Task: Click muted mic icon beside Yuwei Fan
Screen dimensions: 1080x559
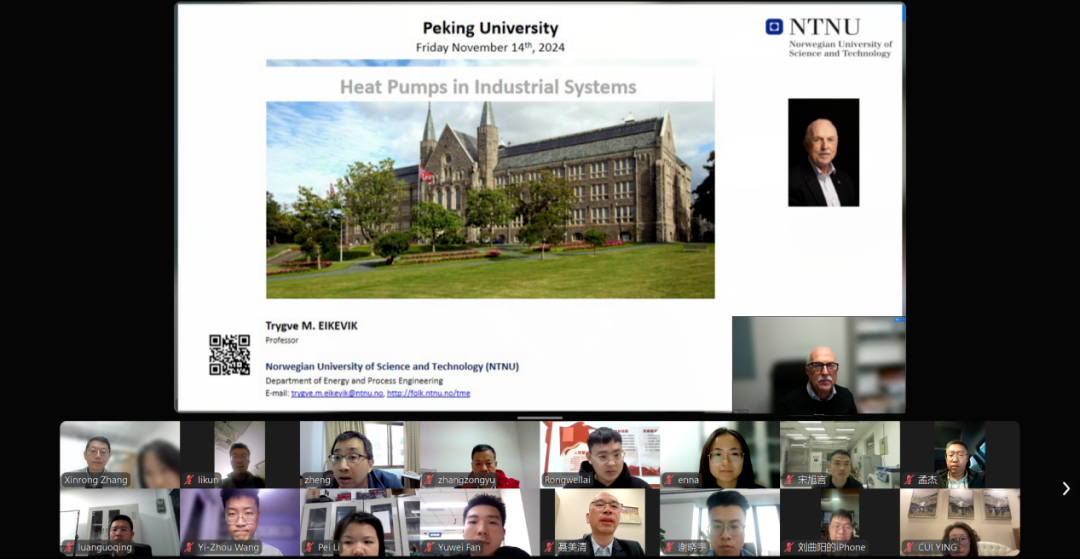Action: (x=428, y=547)
